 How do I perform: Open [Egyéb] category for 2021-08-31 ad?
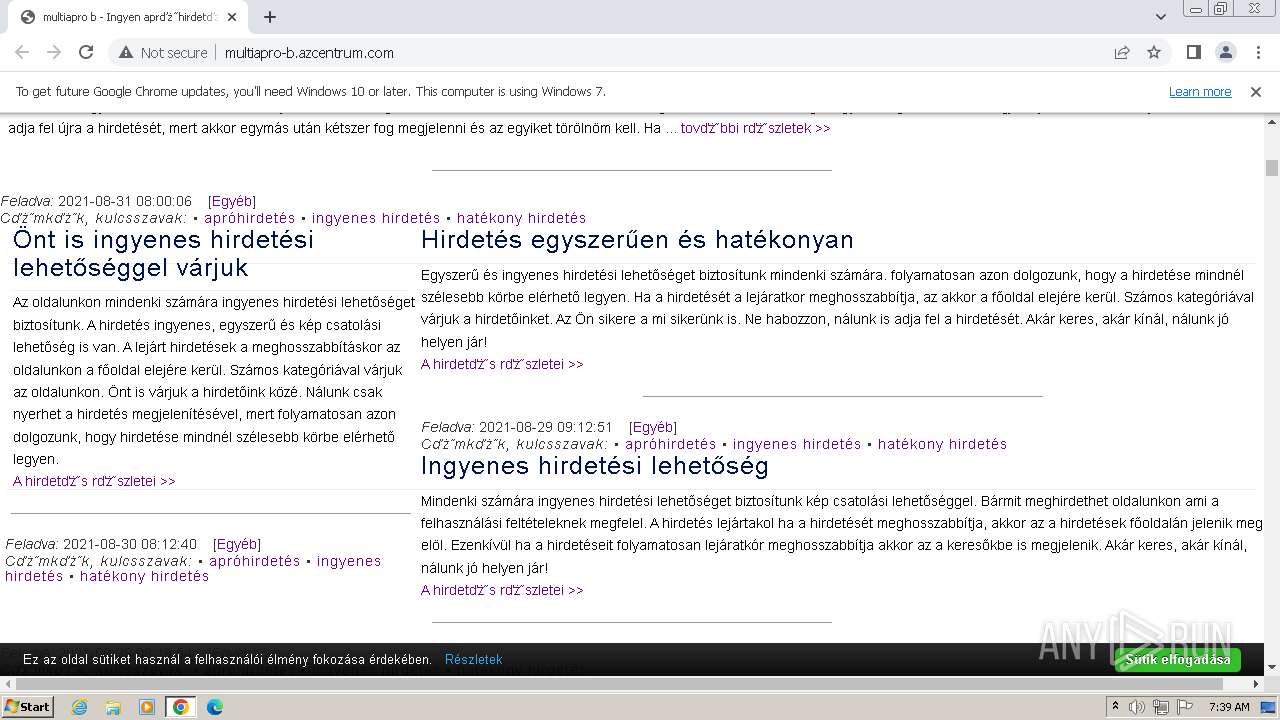click(232, 202)
